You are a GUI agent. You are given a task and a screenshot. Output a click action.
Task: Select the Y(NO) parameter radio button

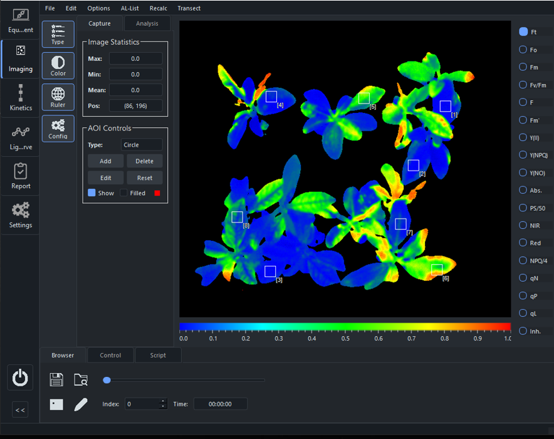tap(523, 172)
